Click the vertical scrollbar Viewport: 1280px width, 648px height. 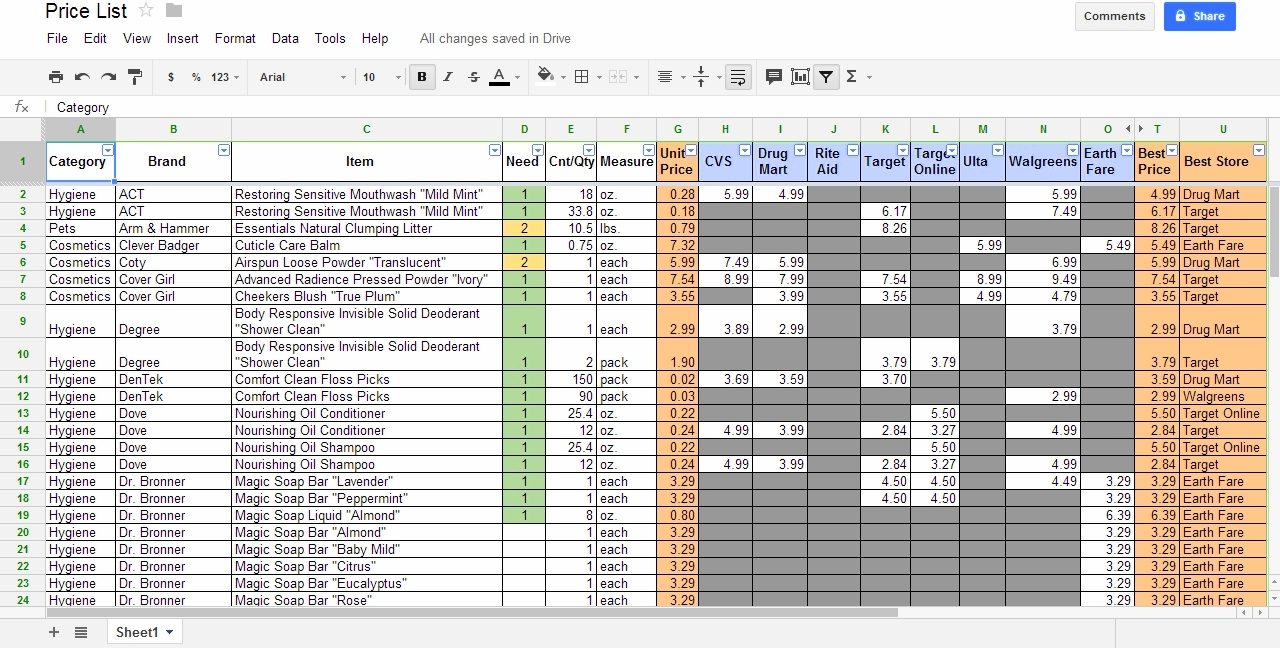point(1273,230)
